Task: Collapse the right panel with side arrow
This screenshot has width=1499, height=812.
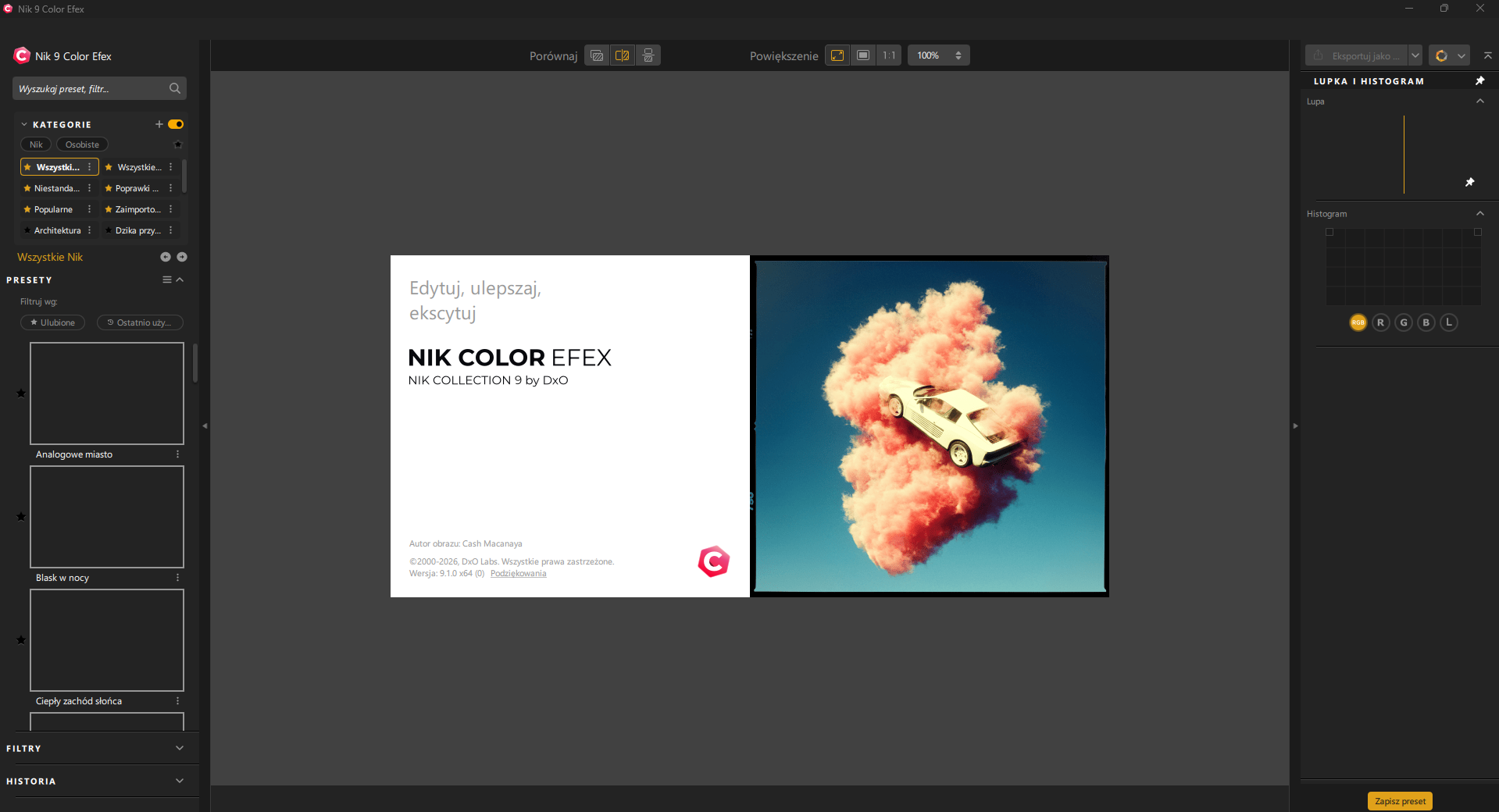Action: click(x=1295, y=426)
